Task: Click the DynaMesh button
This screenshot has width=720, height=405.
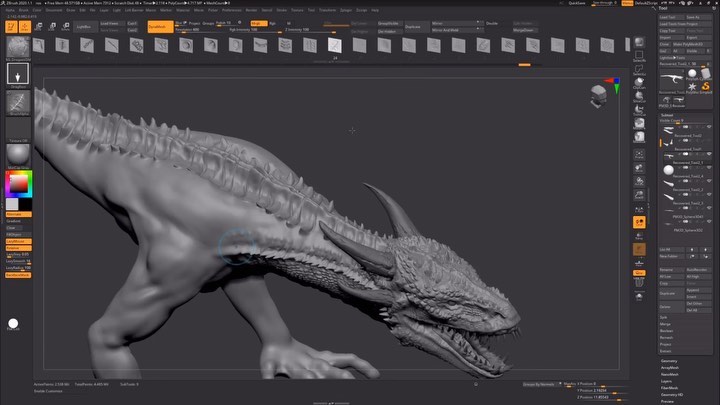Action: click(160, 27)
